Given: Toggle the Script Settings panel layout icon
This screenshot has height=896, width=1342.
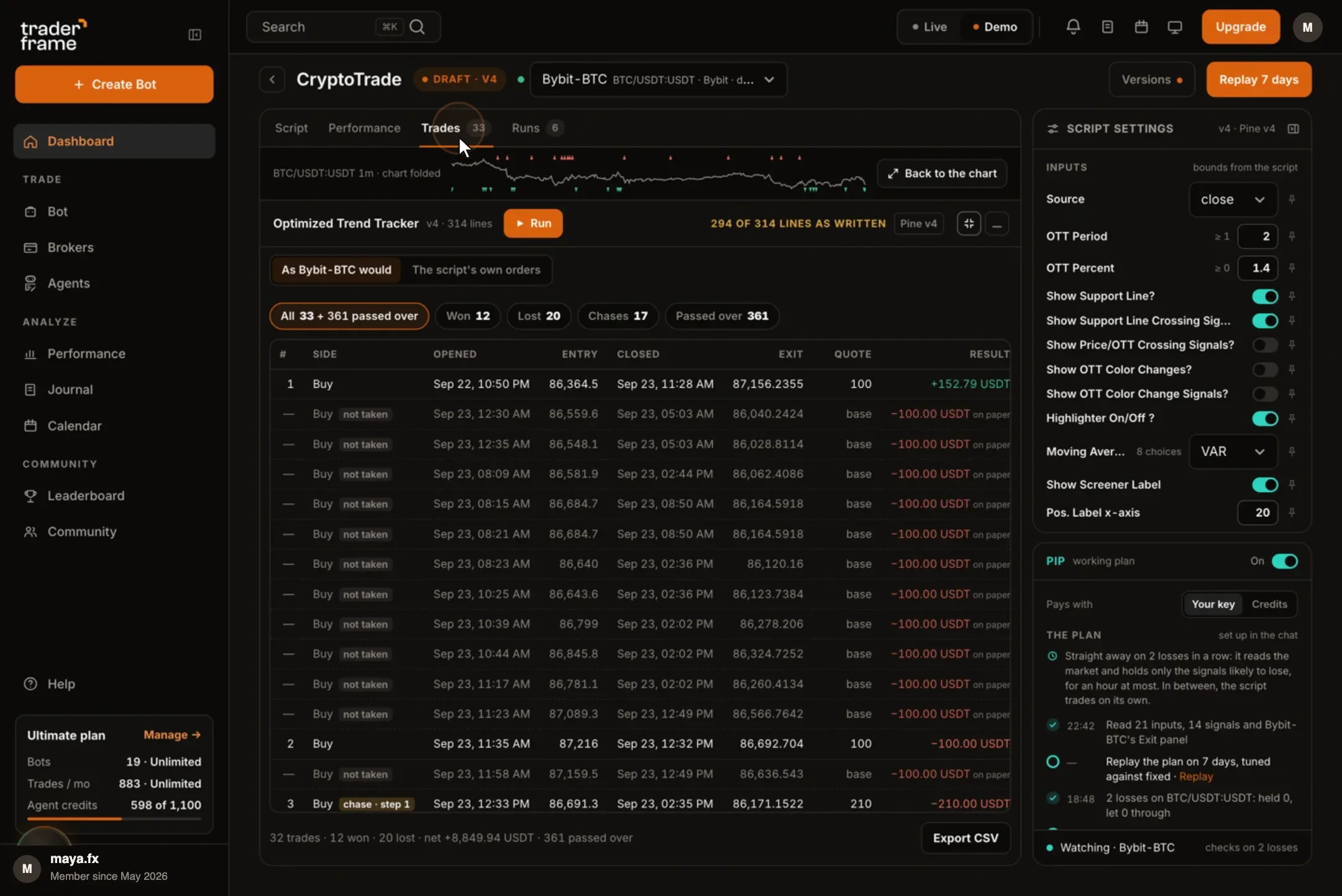Looking at the screenshot, I should point(1293,129).
